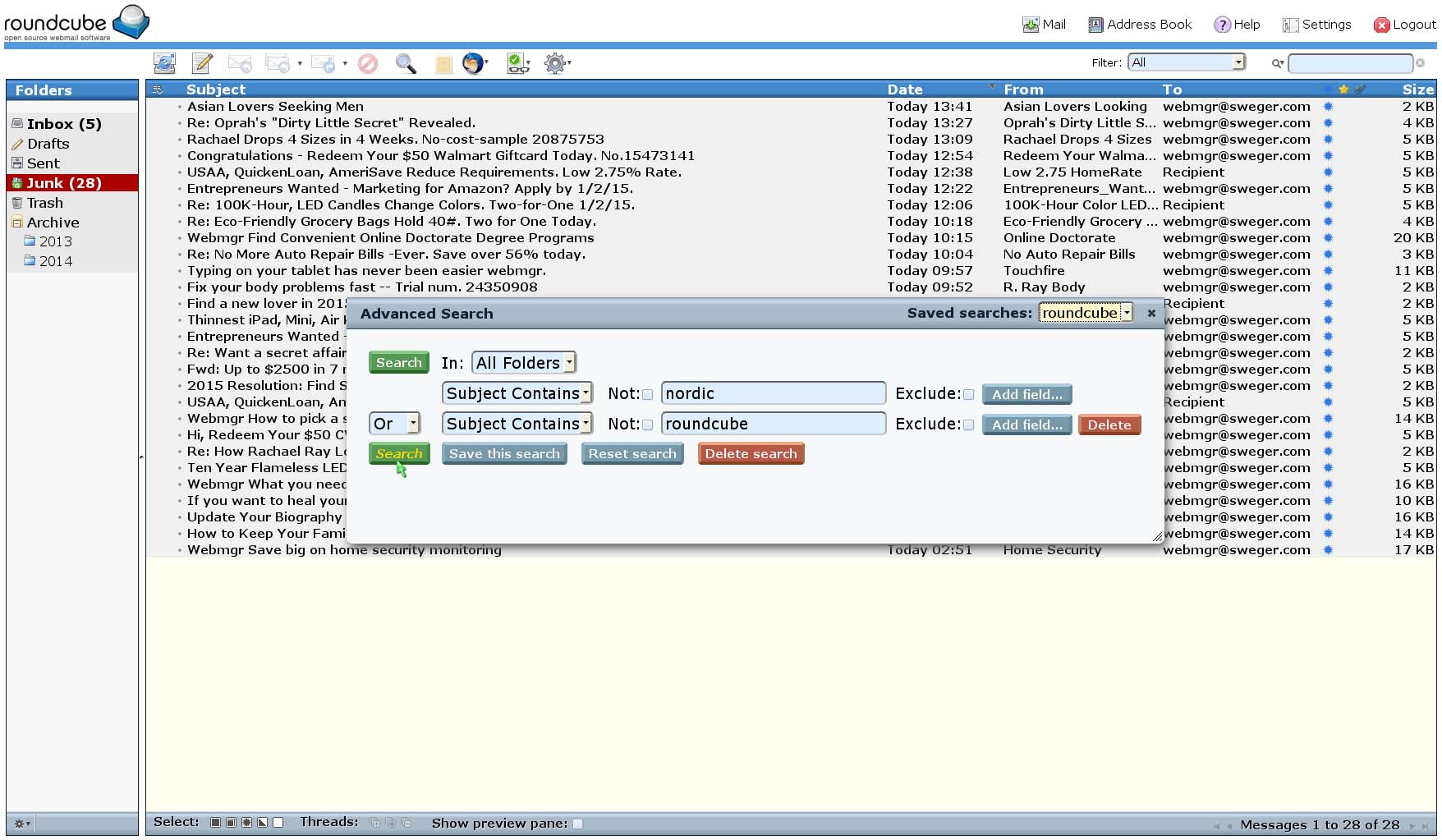Viewport: 1442px width, 840px height.
Task: Click the reply all icon
Action: pyautogui.click(x=278, y=62)
